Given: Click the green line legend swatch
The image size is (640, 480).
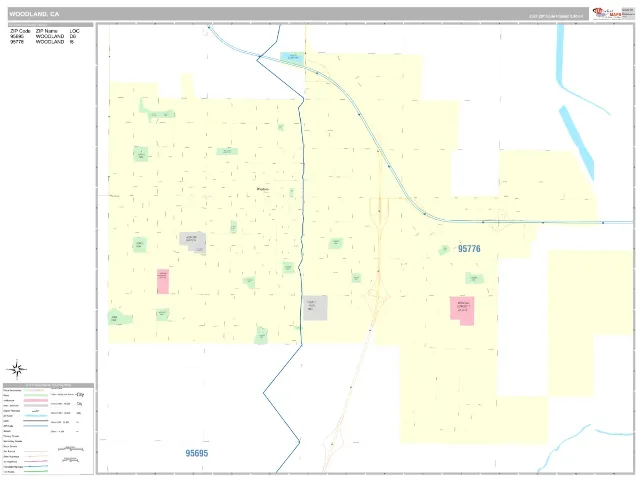Looking at the screenshot, I should pos(36,471).
